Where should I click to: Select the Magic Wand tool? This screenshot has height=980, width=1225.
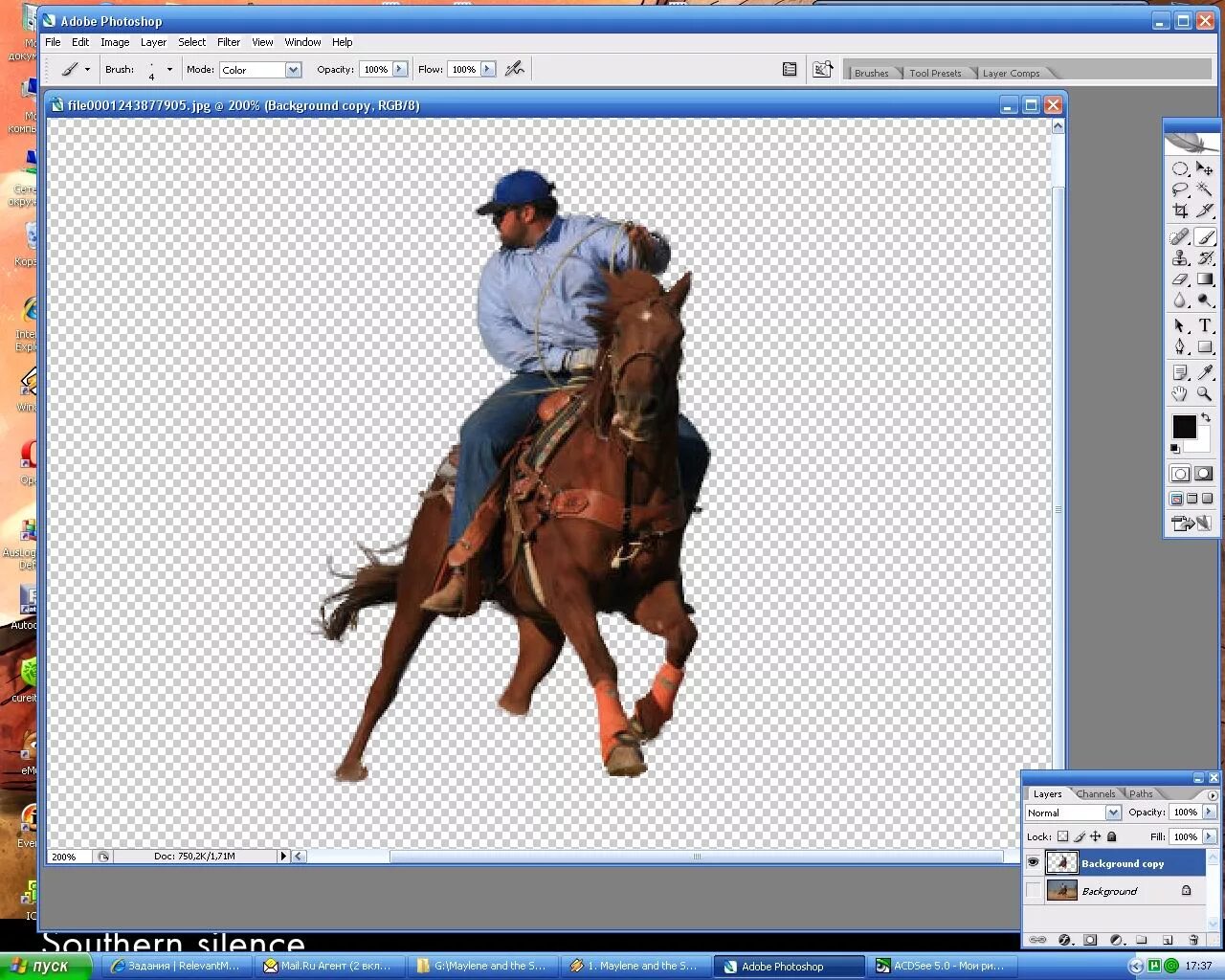pos(1205,189)
